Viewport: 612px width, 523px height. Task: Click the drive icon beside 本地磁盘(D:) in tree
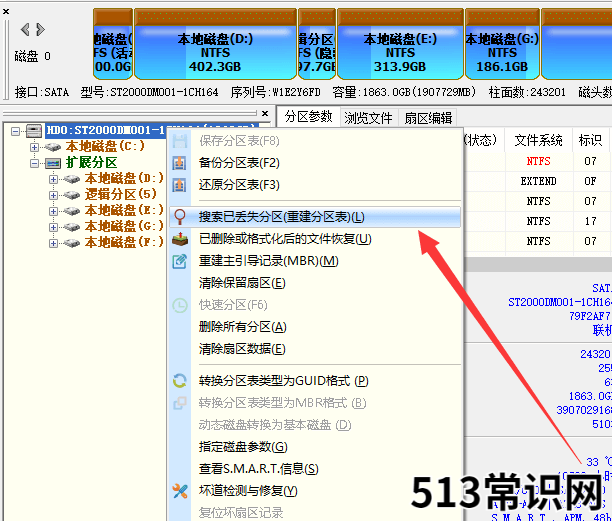[x=72, y=179]
